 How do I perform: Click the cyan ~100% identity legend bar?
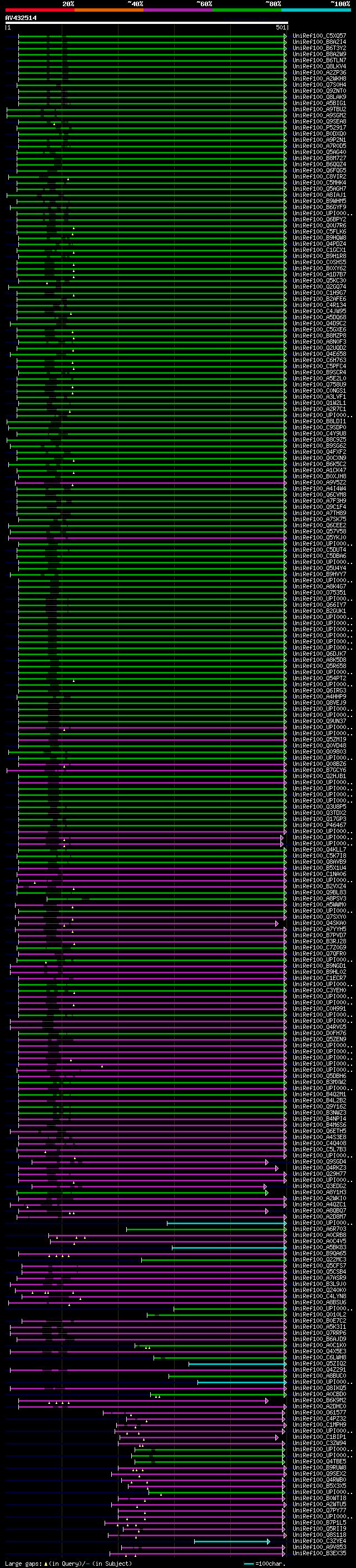pyautogui.click(x=316, y=10)
